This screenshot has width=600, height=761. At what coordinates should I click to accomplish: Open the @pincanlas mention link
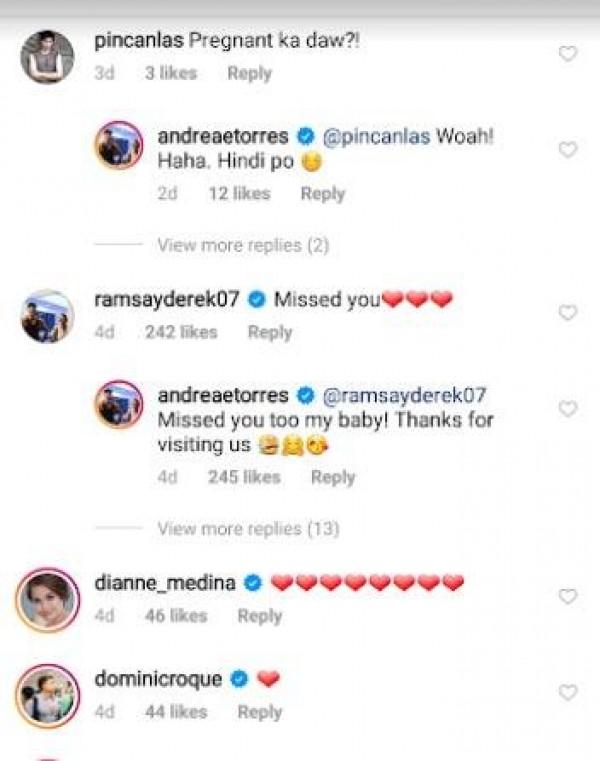[376, 137]
